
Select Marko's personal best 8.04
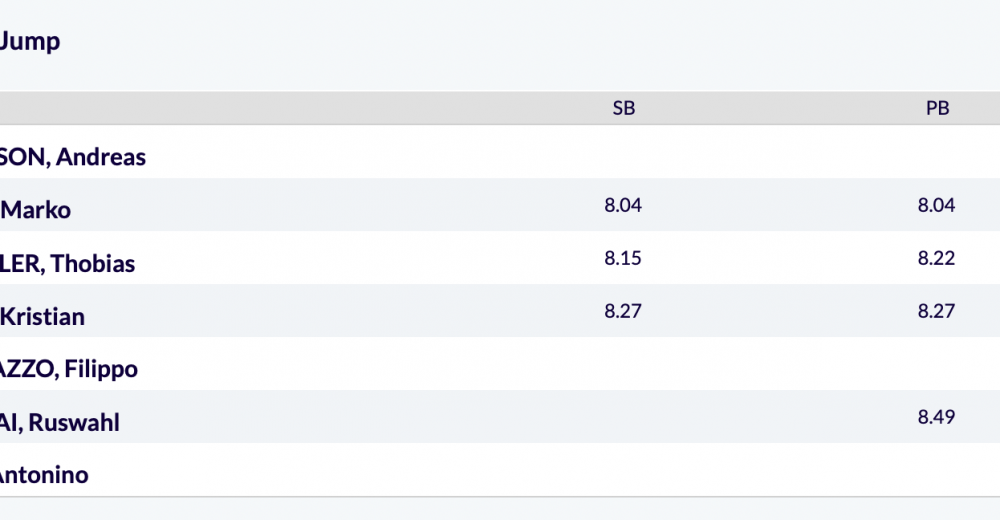936,205
